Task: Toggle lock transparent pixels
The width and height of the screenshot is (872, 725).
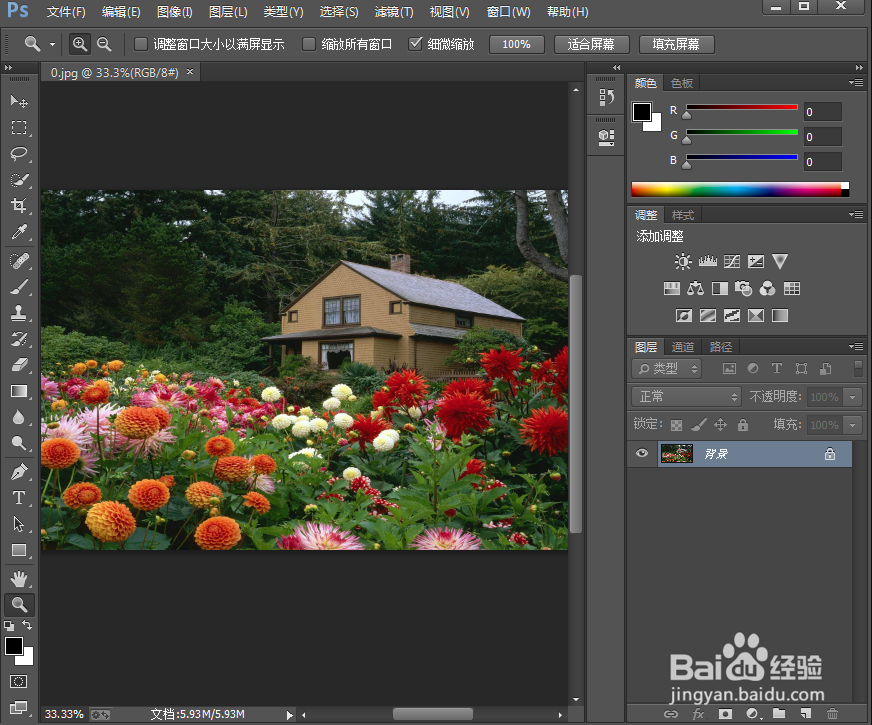Action: tap(676, 425)
